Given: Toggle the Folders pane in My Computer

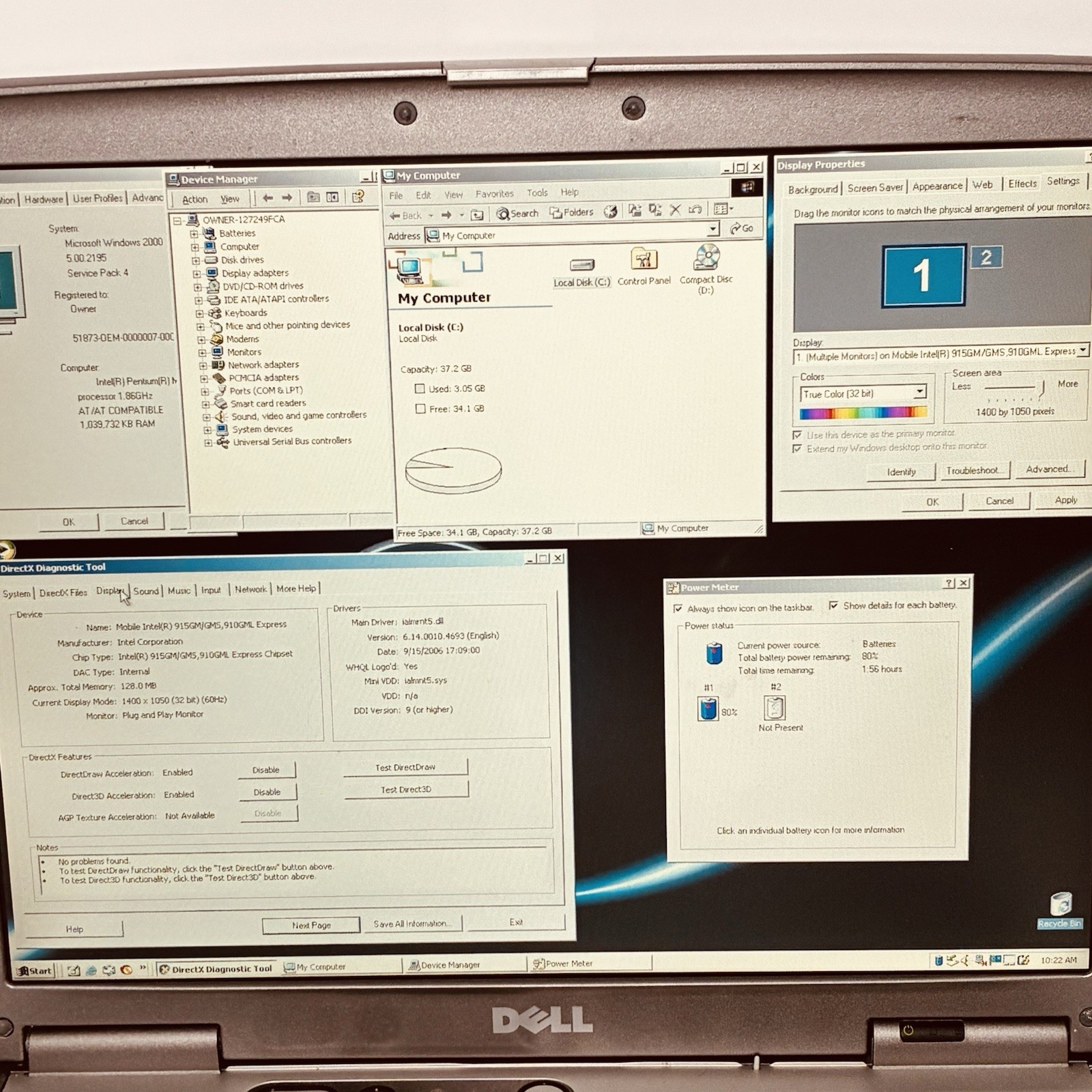Looking at the screenshot, I should pyautogui.click(x=572, y=212).
